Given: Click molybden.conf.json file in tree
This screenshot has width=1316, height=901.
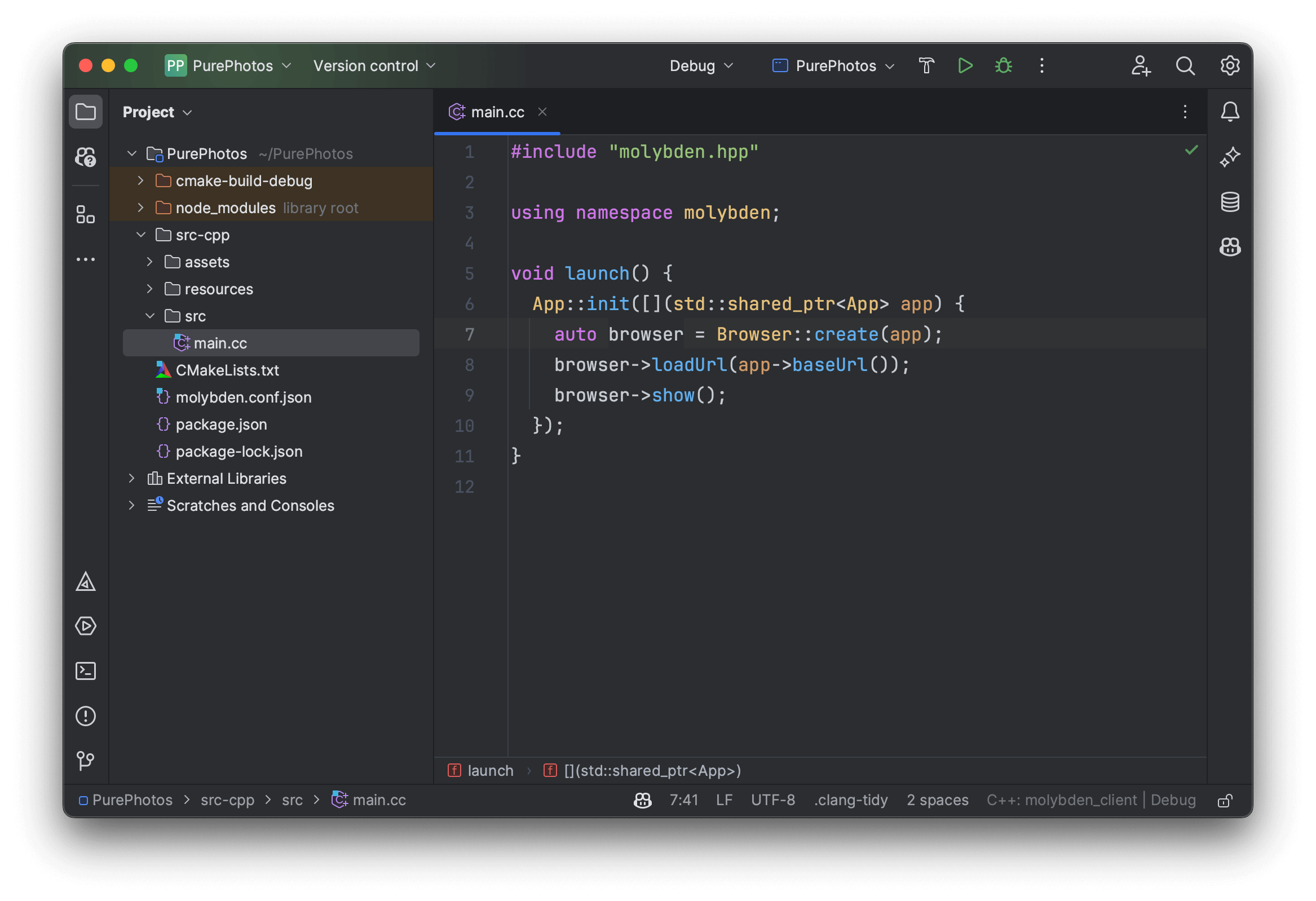Looking at the screenshot, I should point(244,396).
